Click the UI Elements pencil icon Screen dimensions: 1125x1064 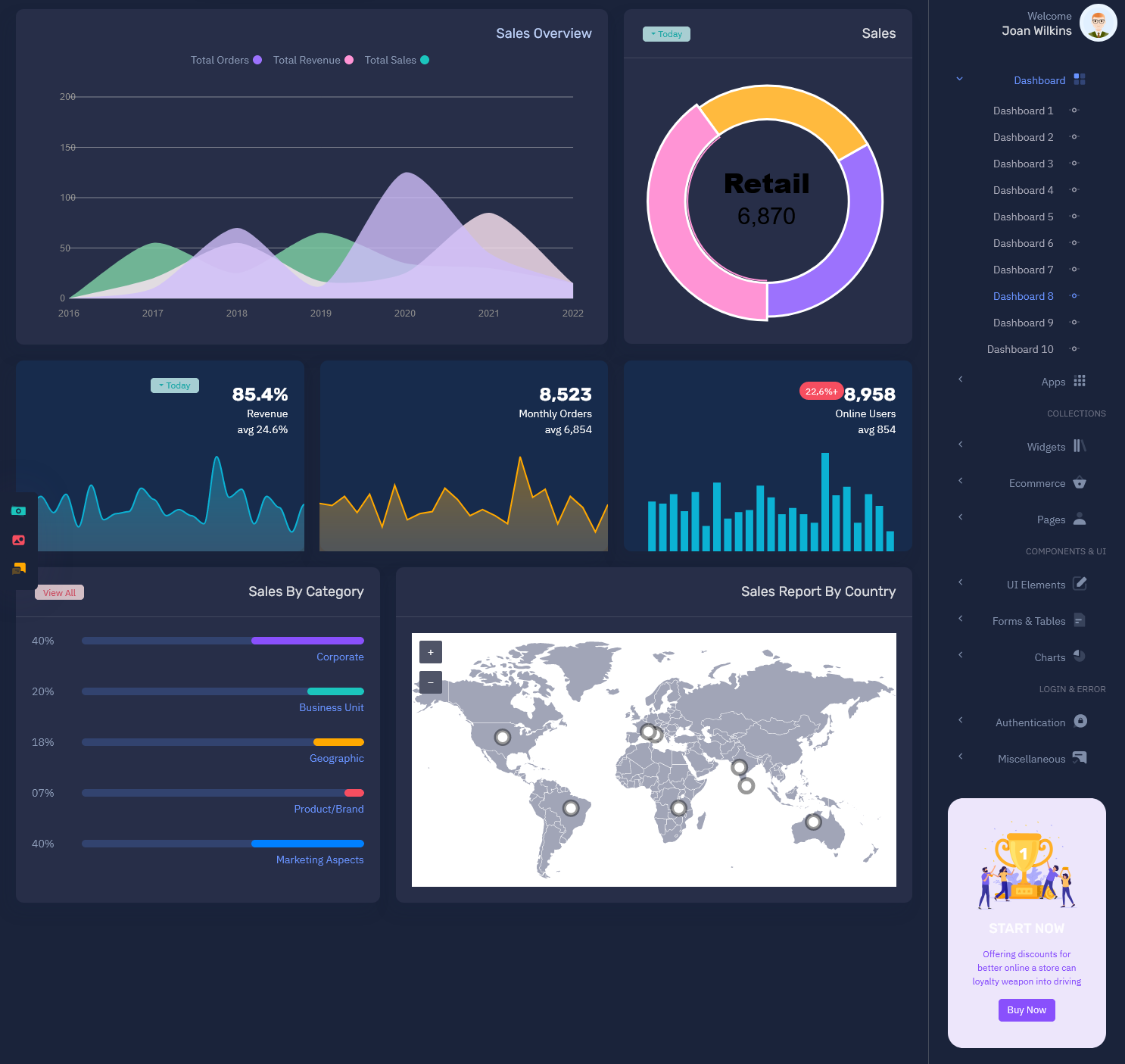(x=1080, y=584)
